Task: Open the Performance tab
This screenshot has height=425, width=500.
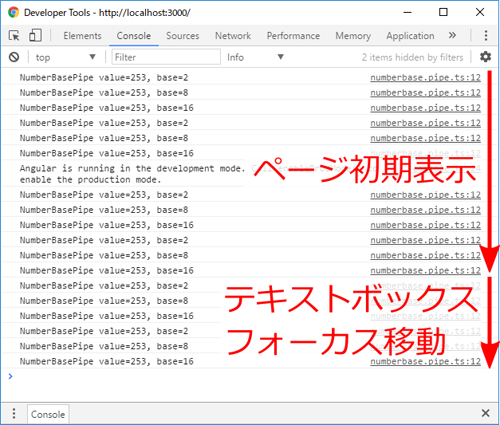Action: tap(293, 35)
